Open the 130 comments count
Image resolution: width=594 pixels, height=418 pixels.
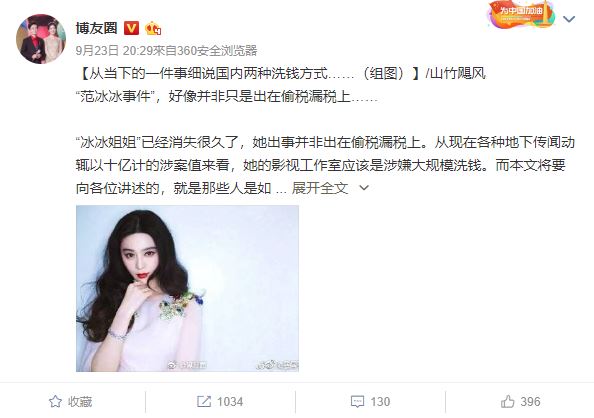(380, 402)
